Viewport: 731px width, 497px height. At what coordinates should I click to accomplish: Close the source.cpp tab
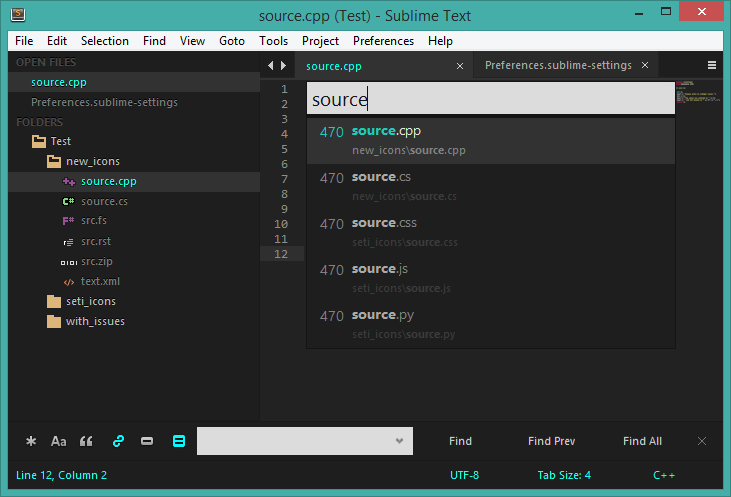(x=460, y=66)
